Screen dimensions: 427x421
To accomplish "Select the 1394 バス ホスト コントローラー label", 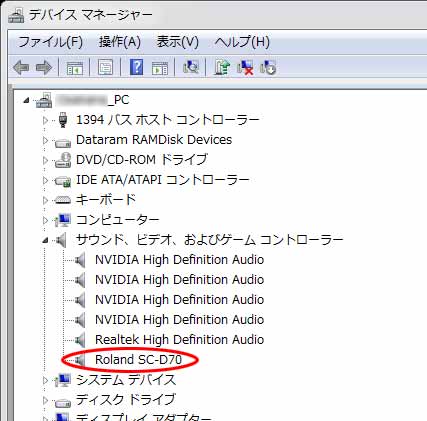I will click(x=167, y=120).
